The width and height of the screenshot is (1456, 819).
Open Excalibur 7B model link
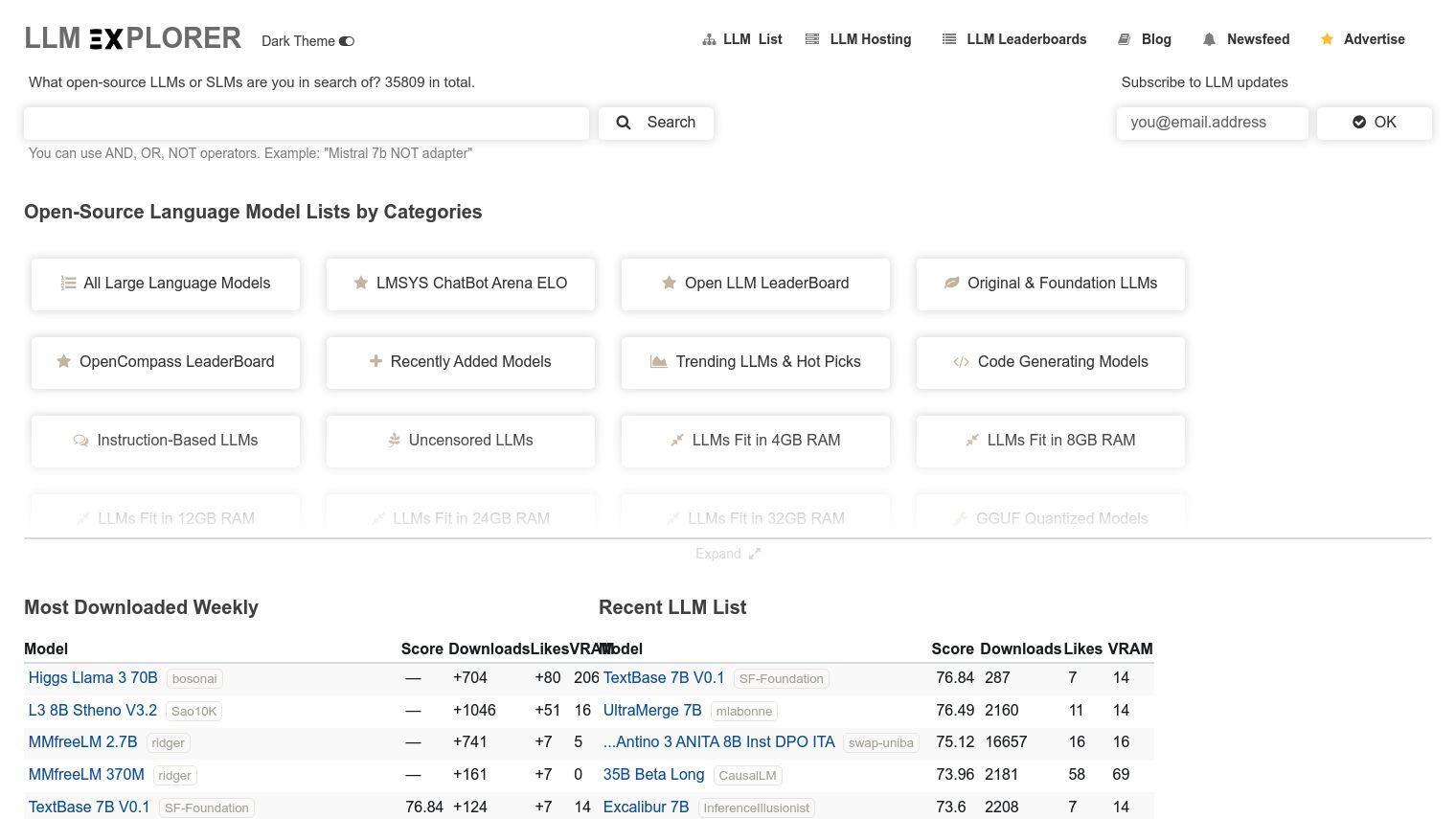pos(647,808)
